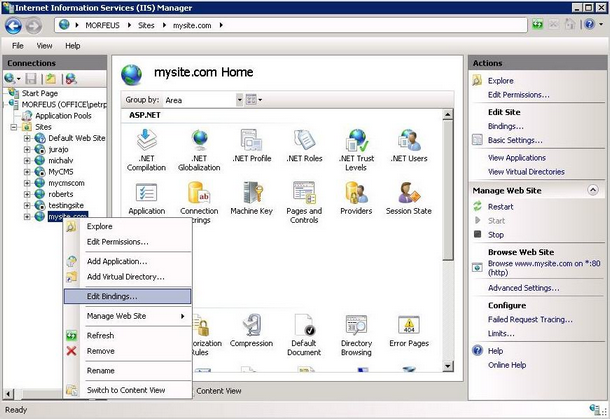The image size is (610, 419).
Task: Choose Rename in context menu
Action: pyautogui.click(x=128, y=371)
